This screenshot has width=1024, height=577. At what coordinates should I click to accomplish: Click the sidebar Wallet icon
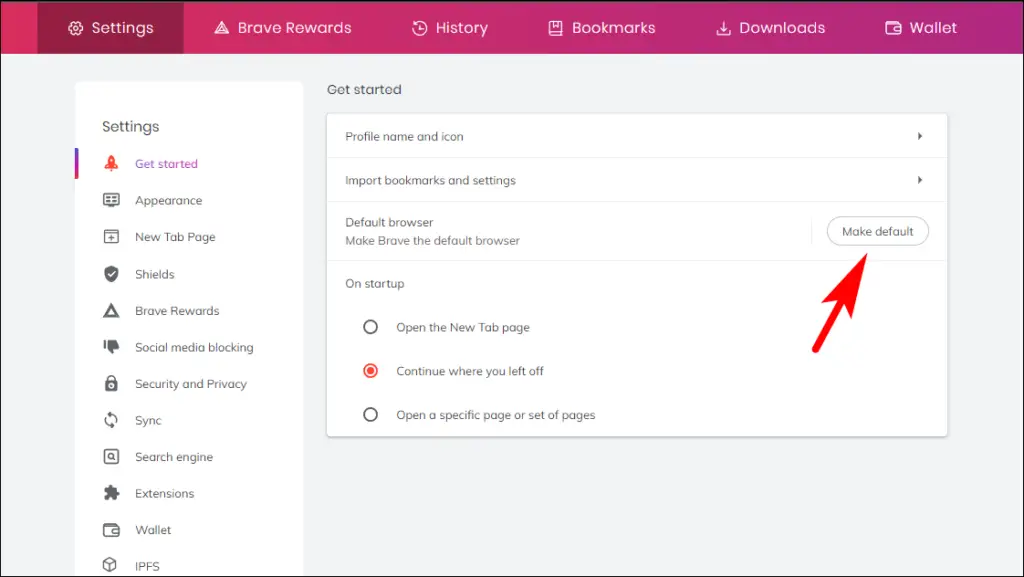[111, 529]
